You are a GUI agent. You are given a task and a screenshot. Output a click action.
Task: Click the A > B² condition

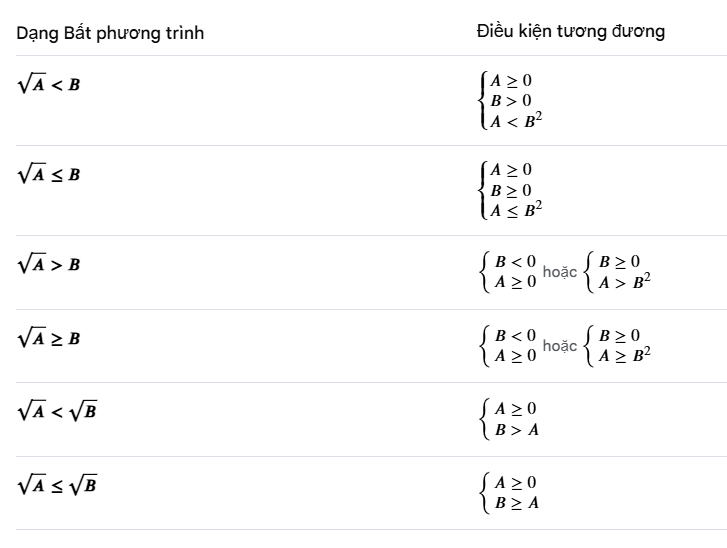(x=625, y=281)
